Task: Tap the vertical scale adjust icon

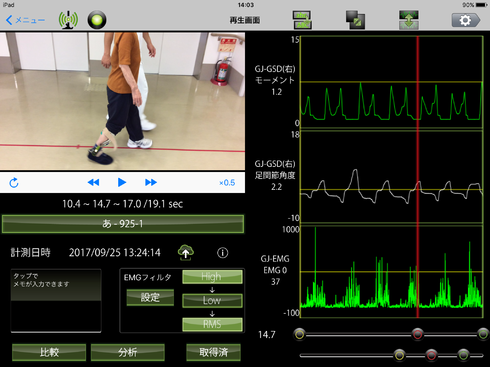Action: (x=409, y=20)
